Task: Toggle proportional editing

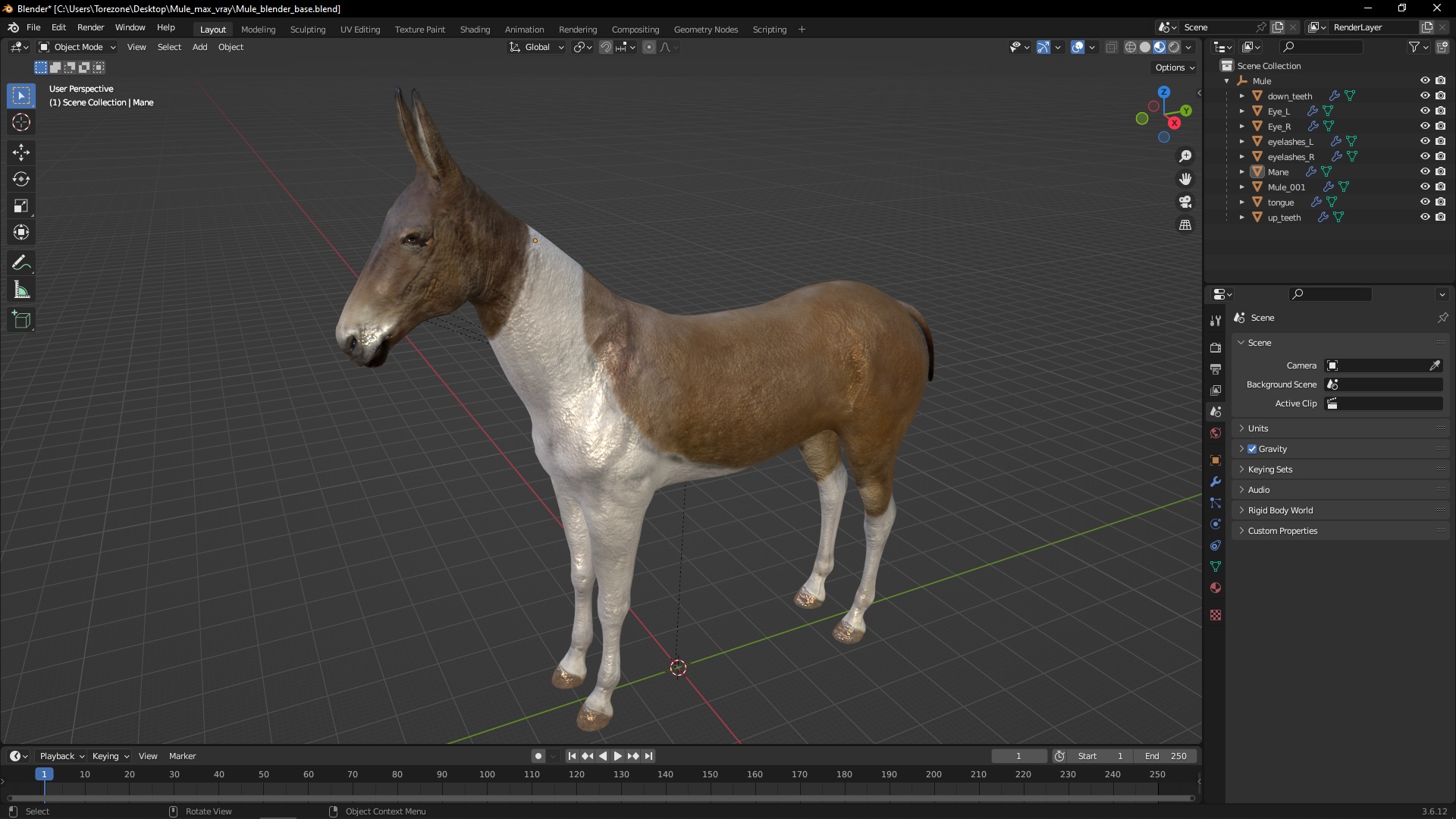Action: coord(649,47)
